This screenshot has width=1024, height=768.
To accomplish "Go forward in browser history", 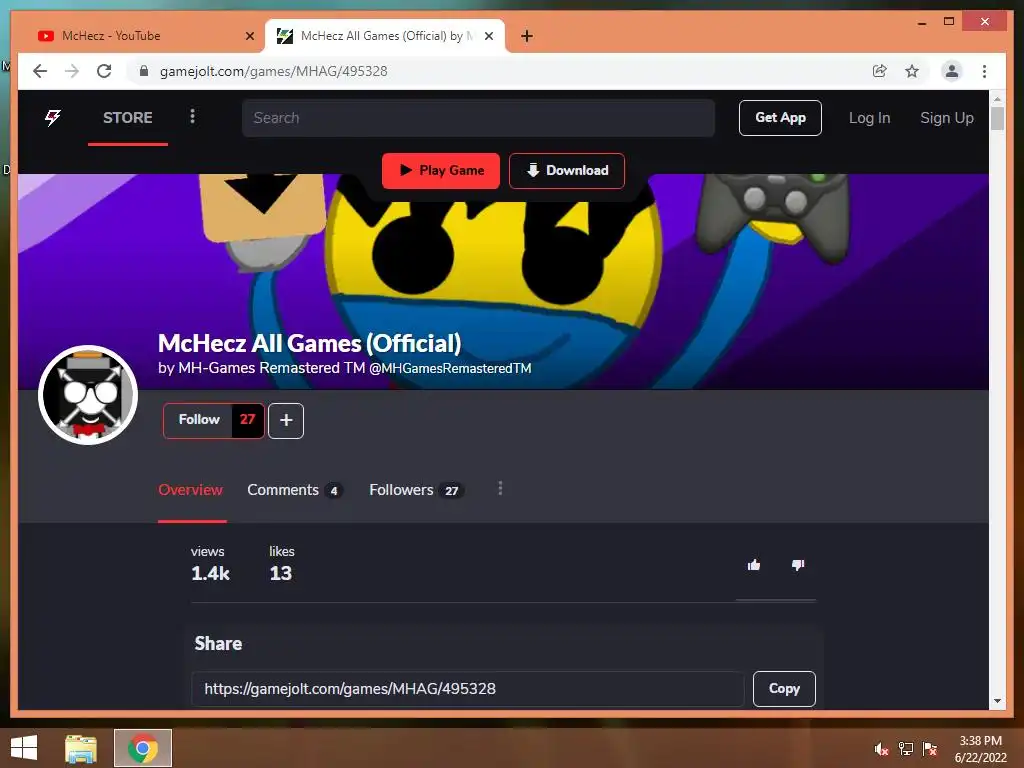I will click(72, 71).
